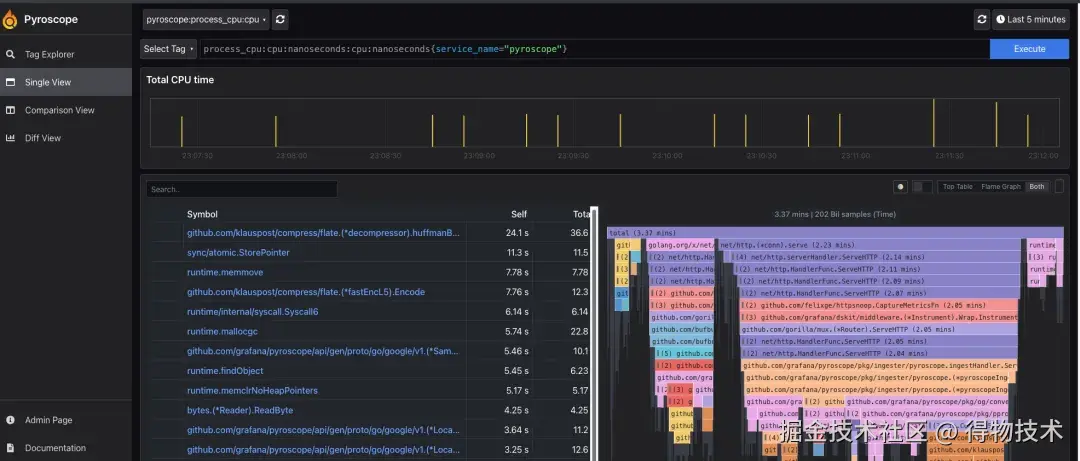Select Single View in the sidebar

coord(66,82)
